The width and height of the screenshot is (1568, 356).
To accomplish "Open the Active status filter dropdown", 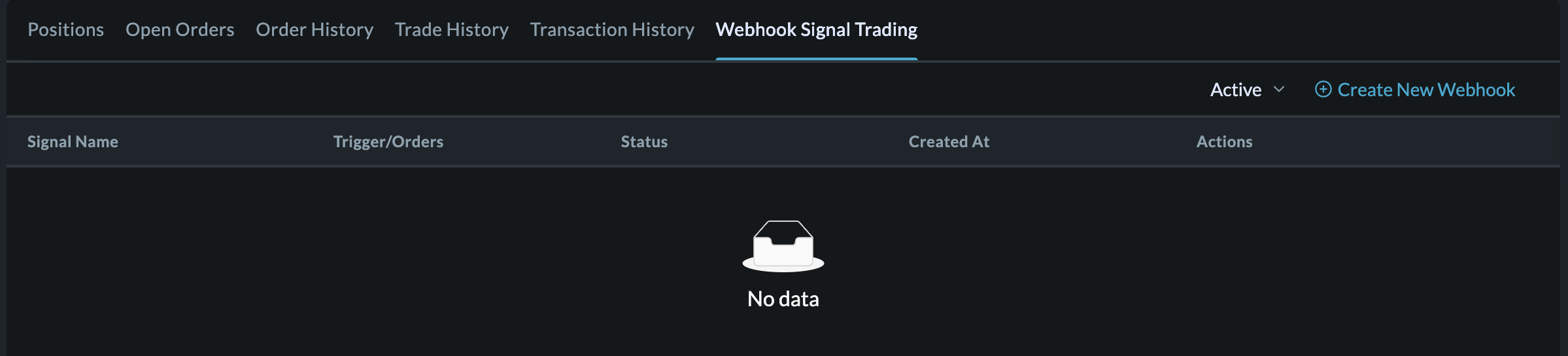I will pos(1236,90).
